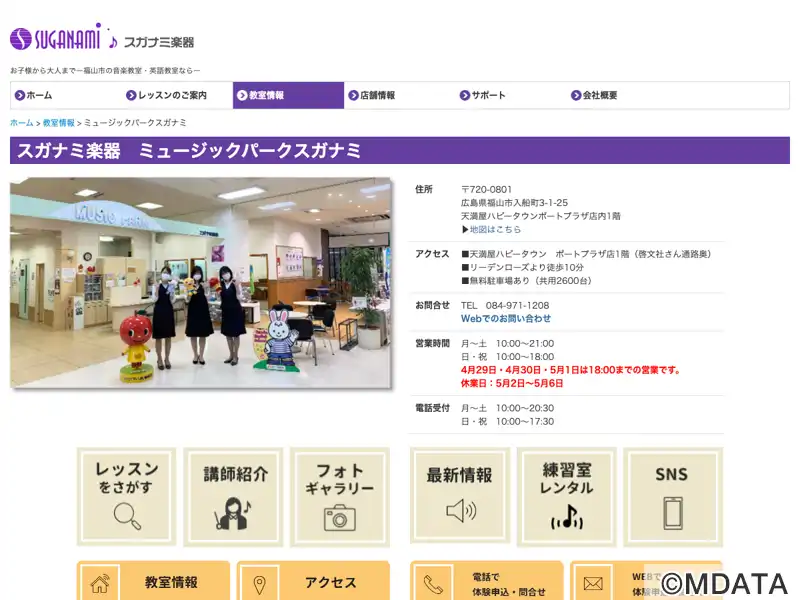Click 電話で体験申込・問合せ button
Screen dimensions: 800x600
pos(487,581)
